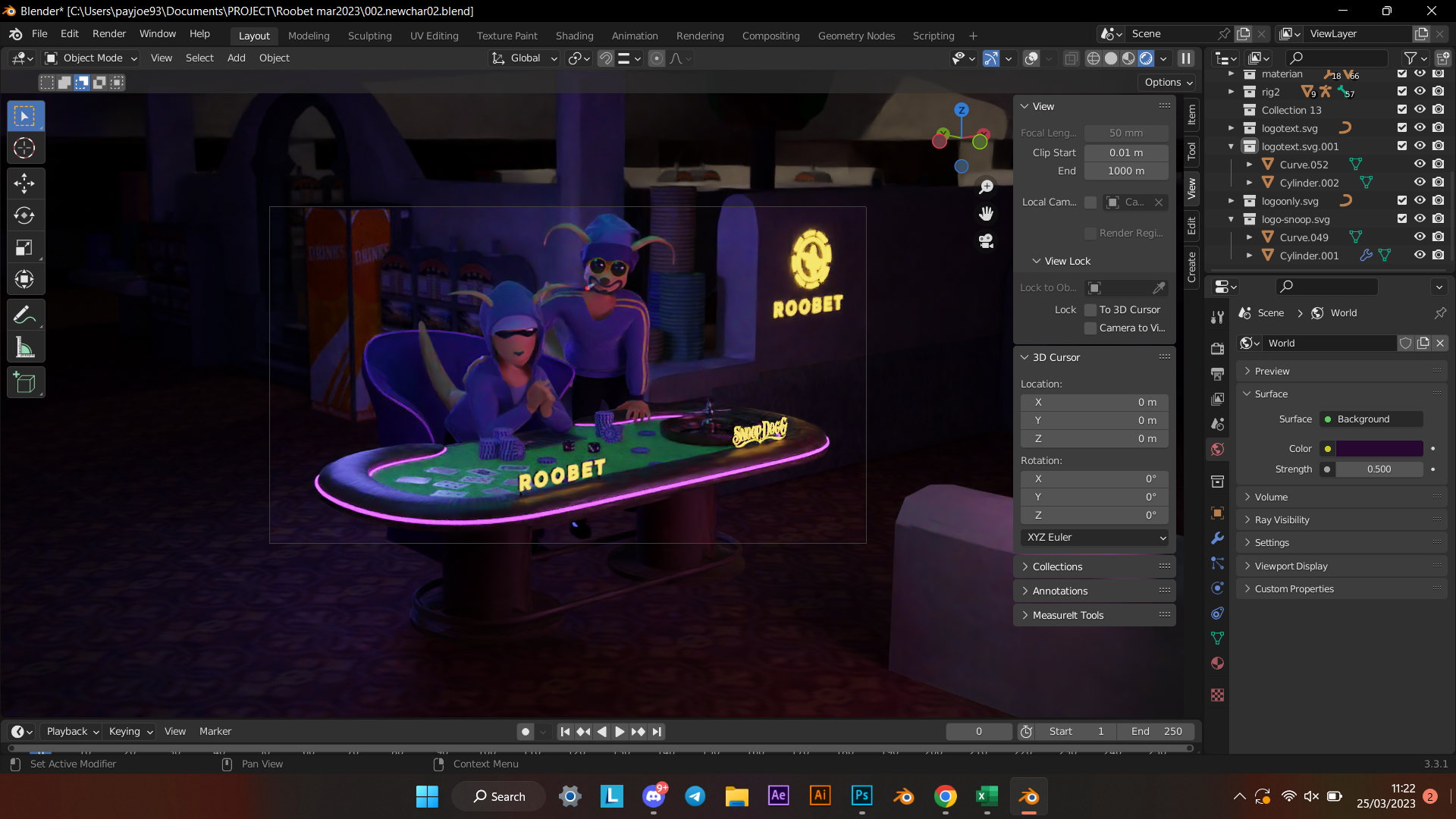Open the Texture properties checker tab
The width and height of the screenshot is (1456, 819).
tap(1217, 695)
